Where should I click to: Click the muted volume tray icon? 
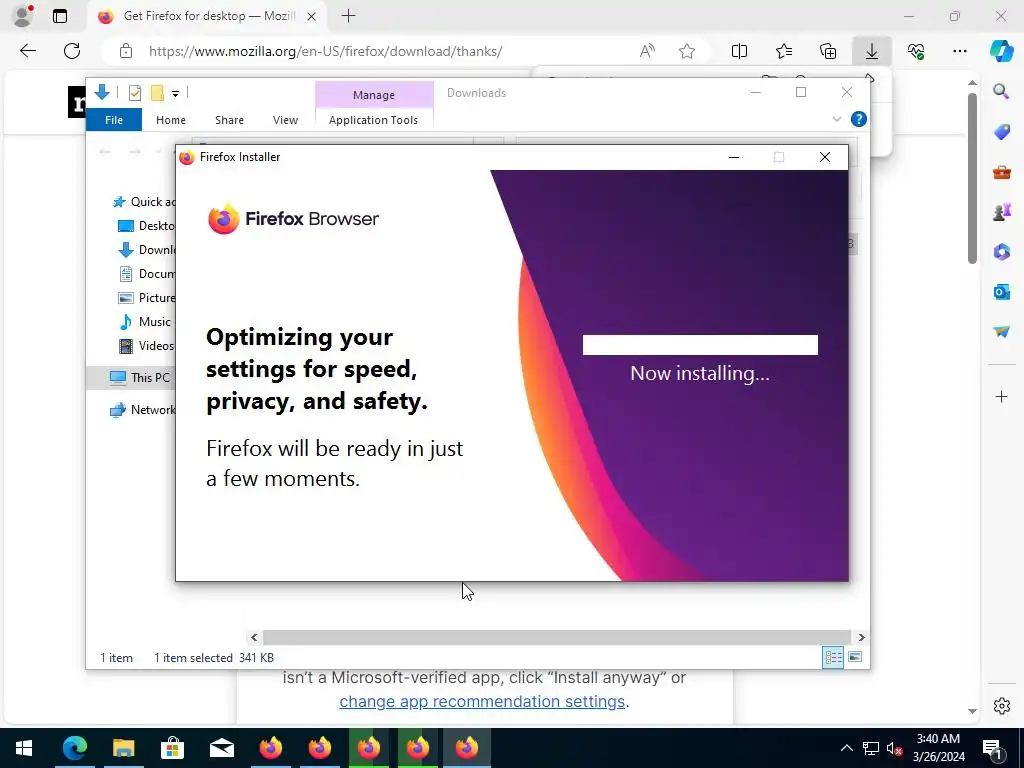[894, 748]
